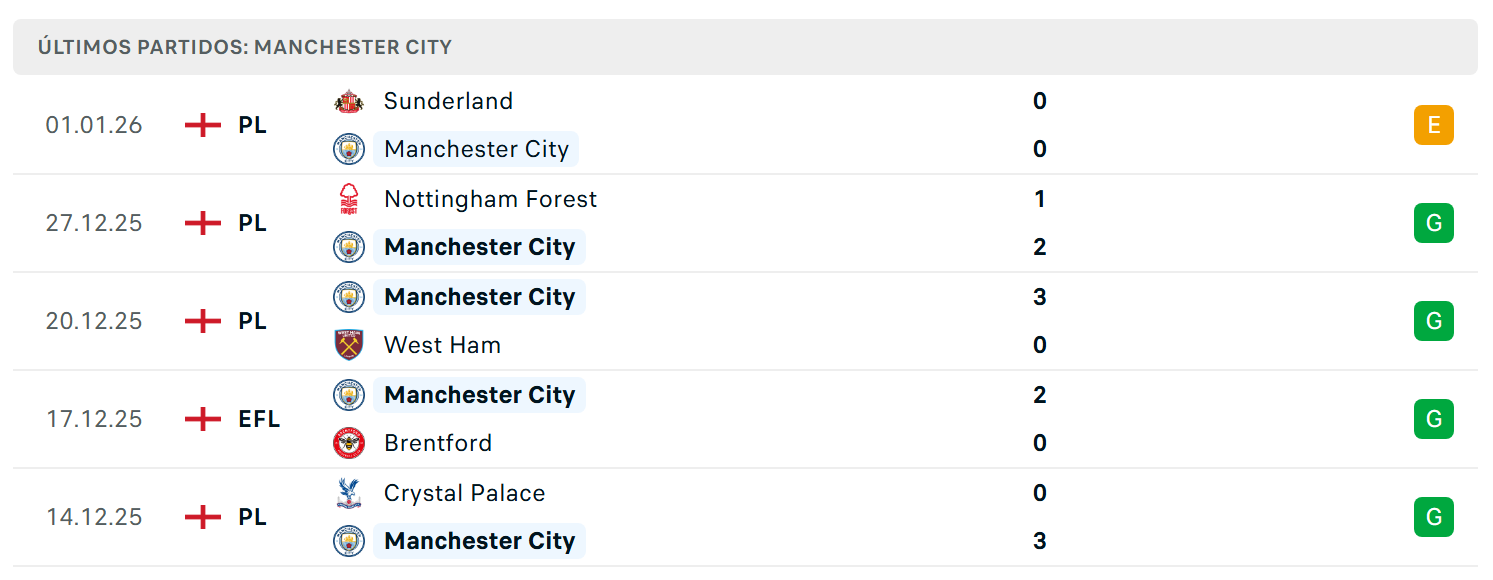1493x580 pixels.
Task: Click green G badge for Brentford match
Action: 1433,419
